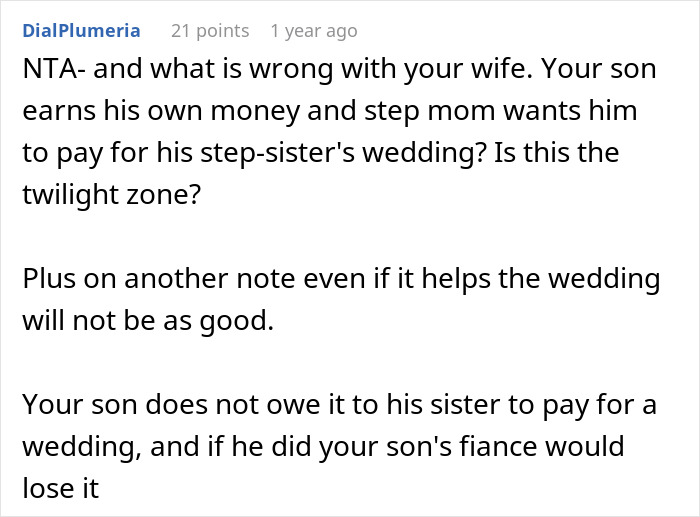Click the final words 'lose it'
Viewport: 700px width, 517px height.
click(56, 485)
